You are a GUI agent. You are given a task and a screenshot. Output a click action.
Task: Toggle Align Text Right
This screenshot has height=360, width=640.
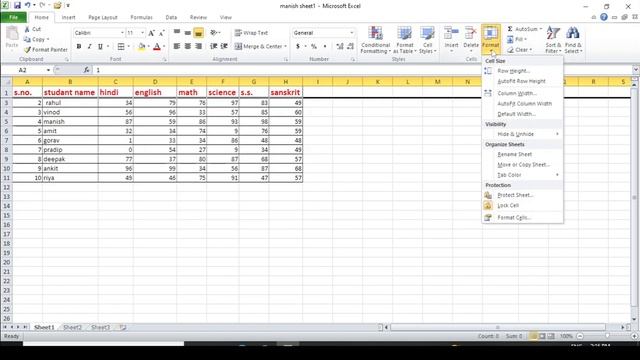coord(199,46)
